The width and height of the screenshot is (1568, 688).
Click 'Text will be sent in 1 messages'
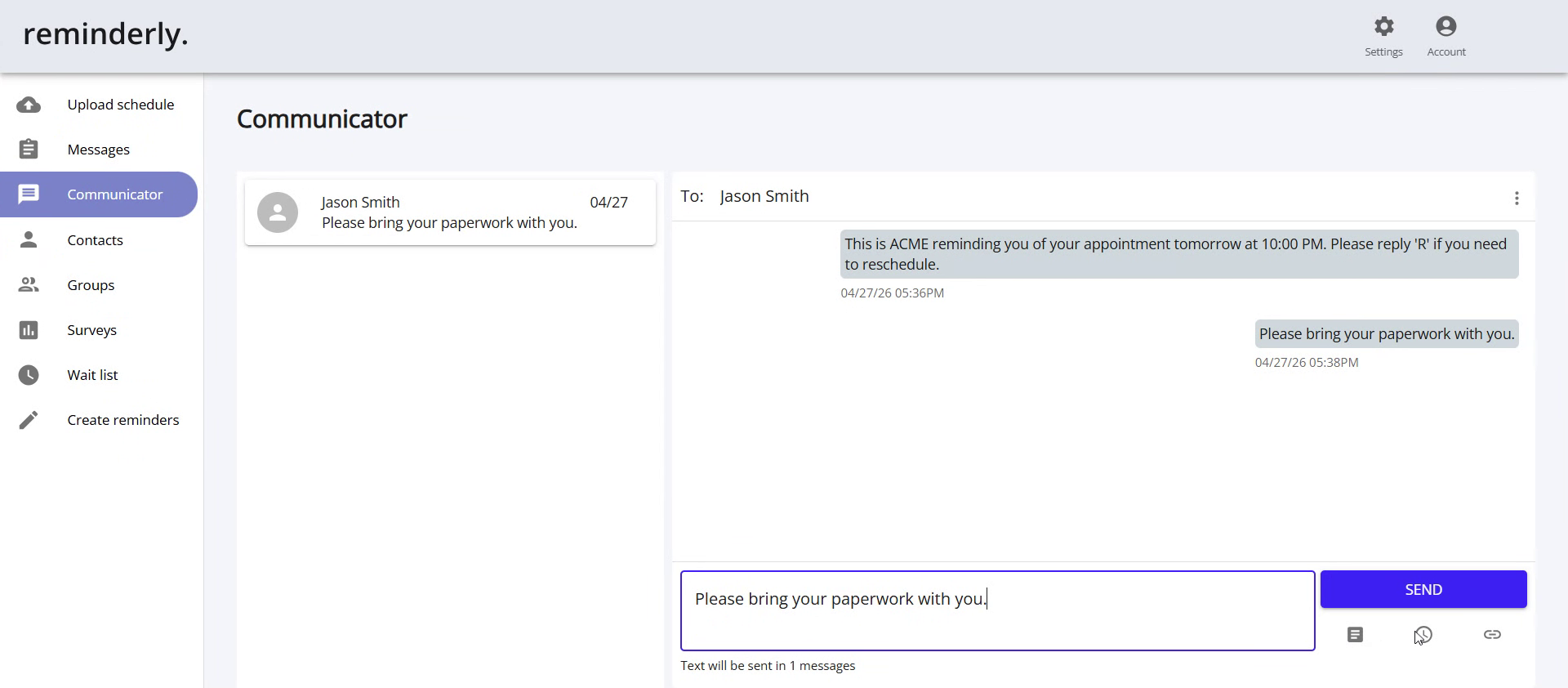pos(768,666)
